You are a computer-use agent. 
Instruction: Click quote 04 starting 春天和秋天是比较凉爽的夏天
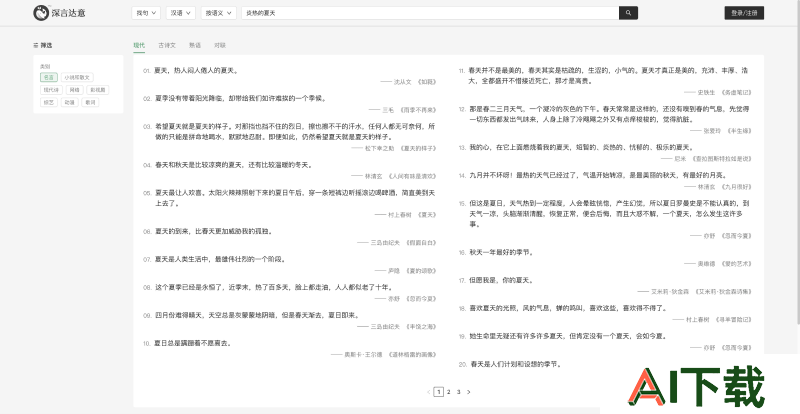233,165
